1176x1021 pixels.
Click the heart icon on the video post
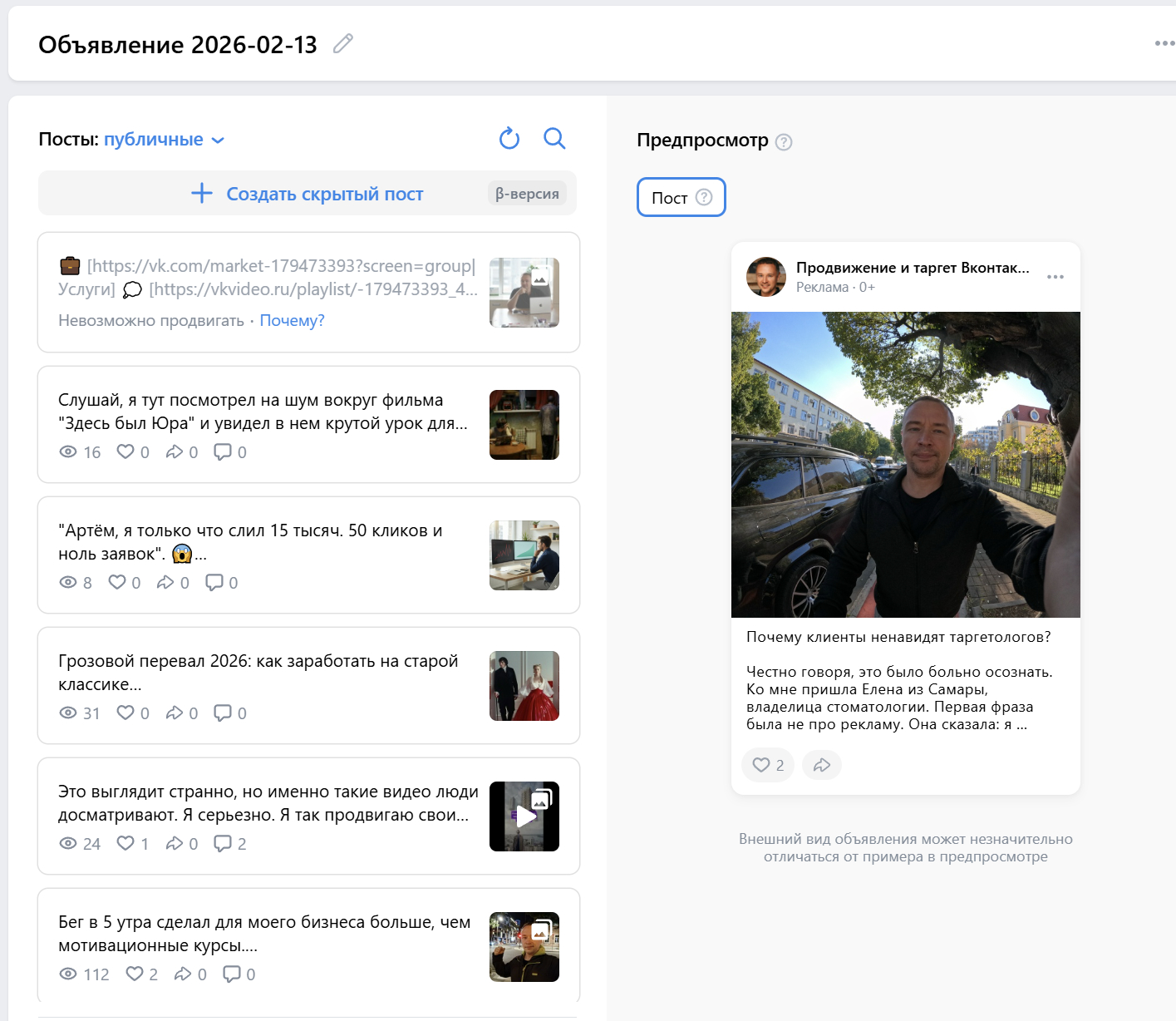coord(125,843)
